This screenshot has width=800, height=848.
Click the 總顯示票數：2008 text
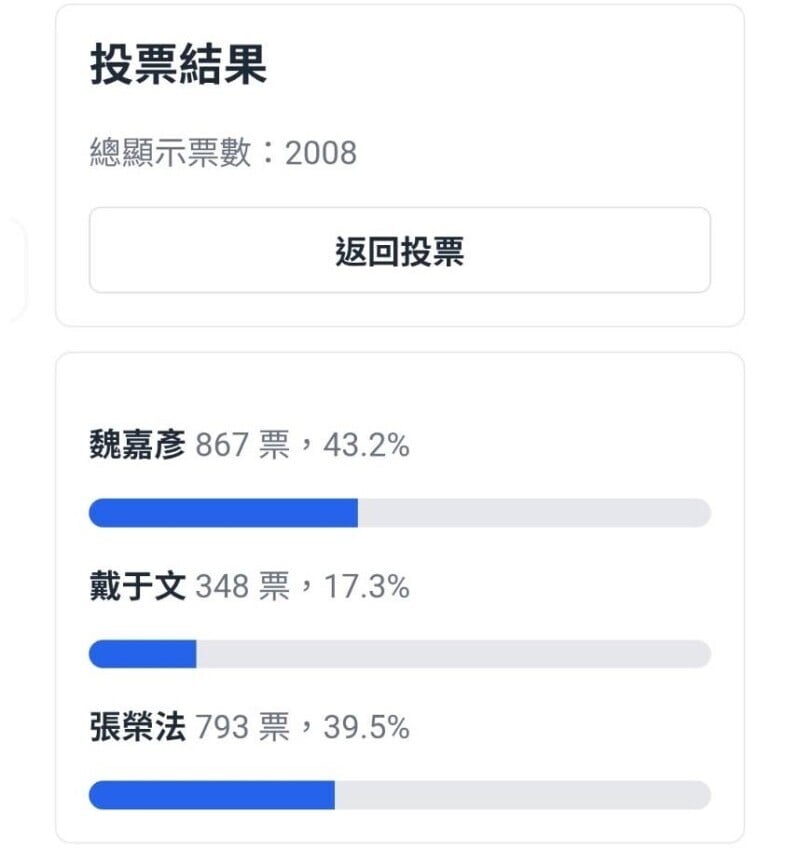tap(223, 152)
